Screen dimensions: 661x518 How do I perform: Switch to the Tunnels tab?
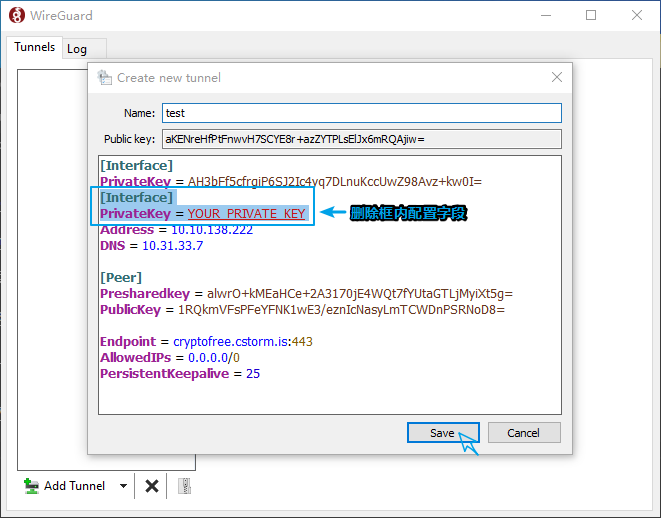tap(35, 47)
